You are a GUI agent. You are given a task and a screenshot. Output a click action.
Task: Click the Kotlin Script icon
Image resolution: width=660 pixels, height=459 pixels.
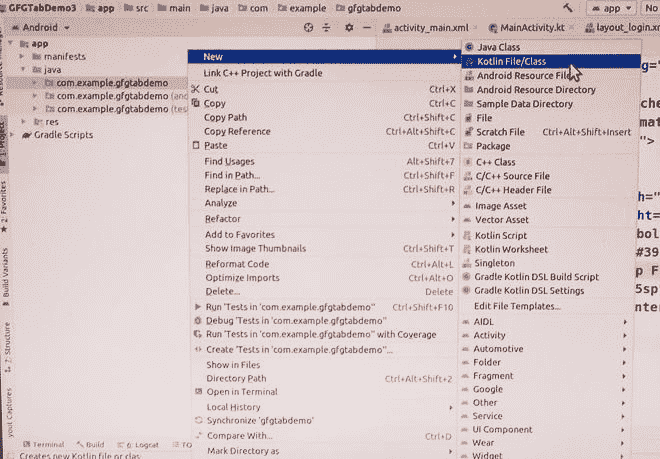click(x=467, y=235)
